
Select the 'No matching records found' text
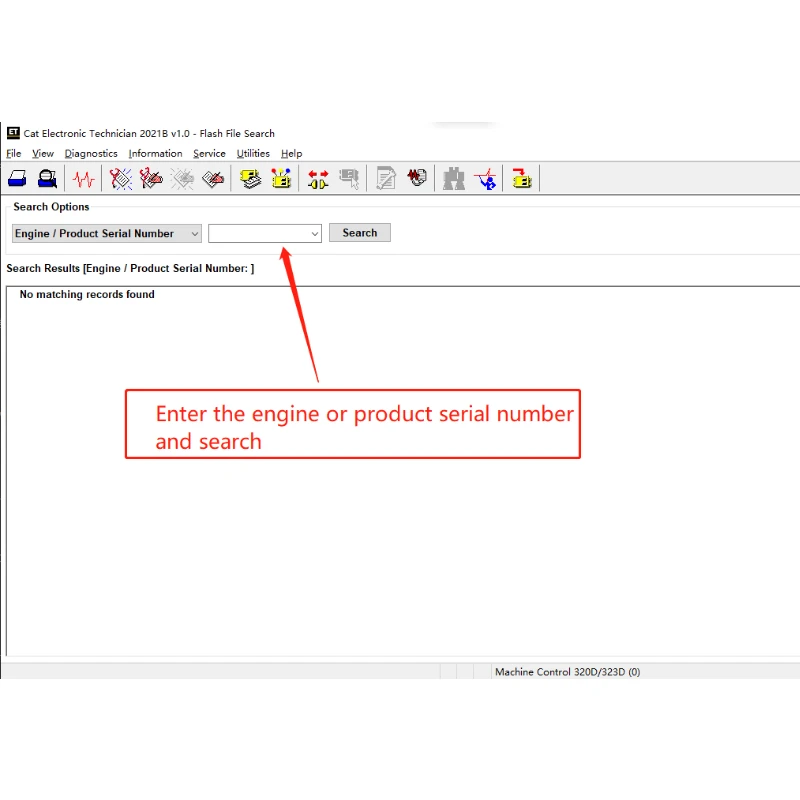pyautogui.click(x=87, y=294)
